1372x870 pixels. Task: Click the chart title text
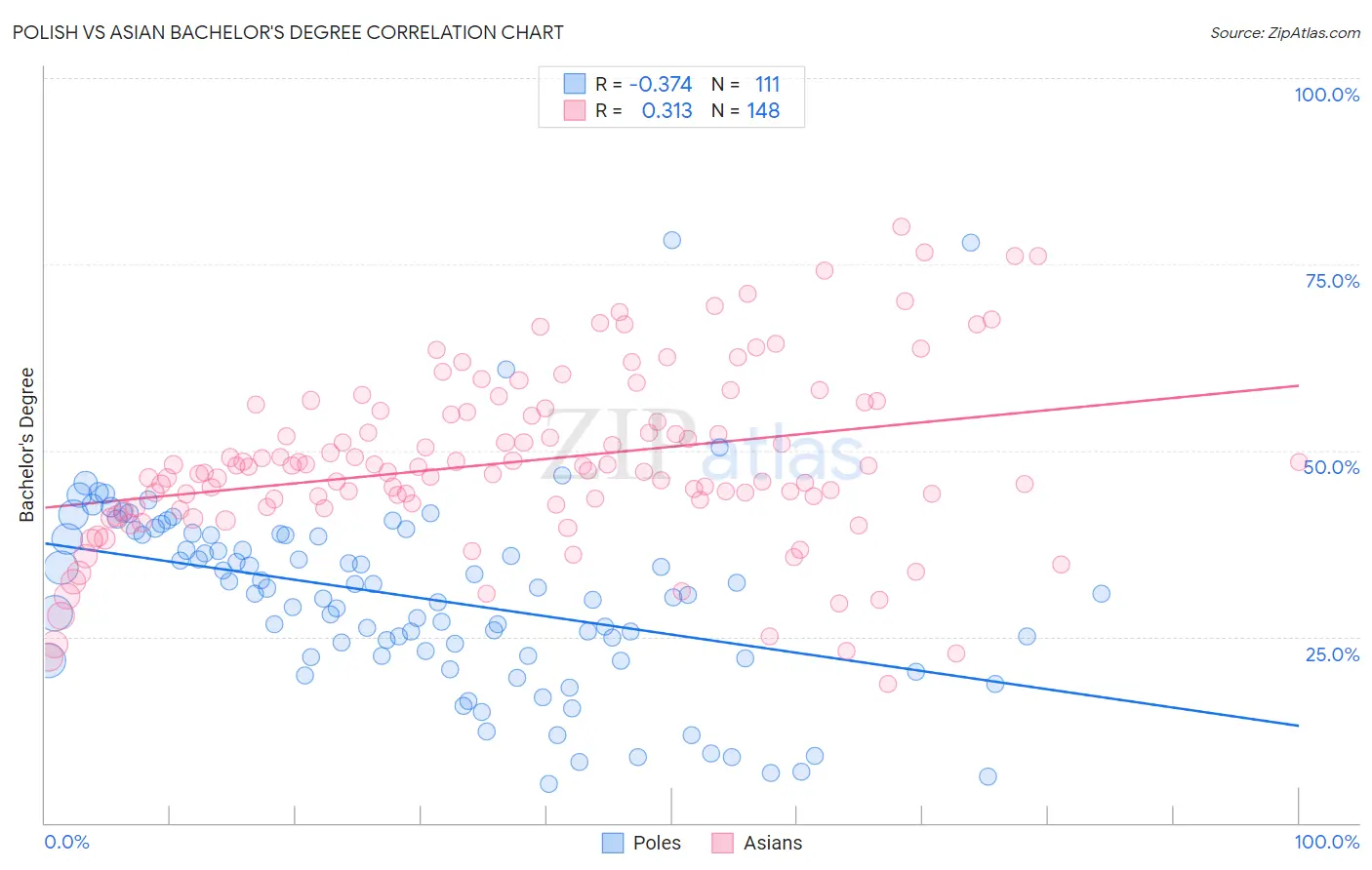(x=289, y=32)
